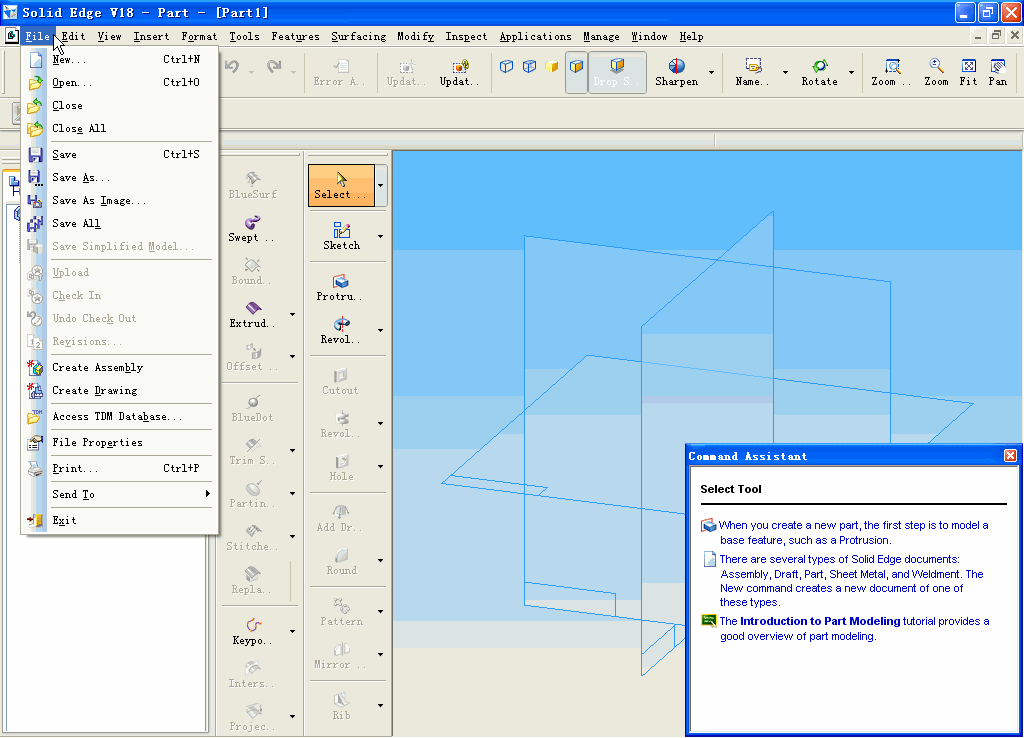Close the Command Assistant panel
Image resolution: width=1024 pixels, height=738 pixels.
(1010, 456)
